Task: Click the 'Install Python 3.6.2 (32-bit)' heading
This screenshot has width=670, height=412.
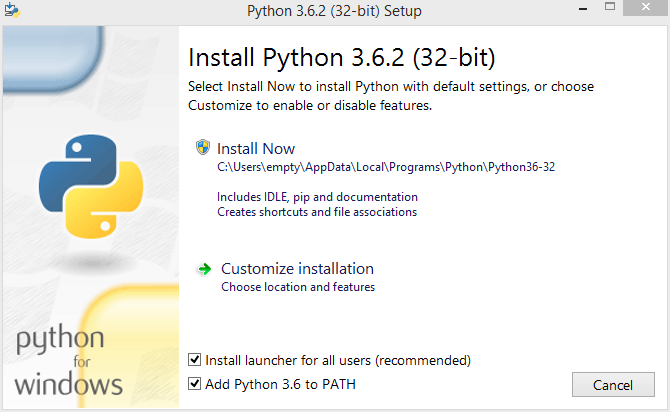Action: click(x=342, y=58)
